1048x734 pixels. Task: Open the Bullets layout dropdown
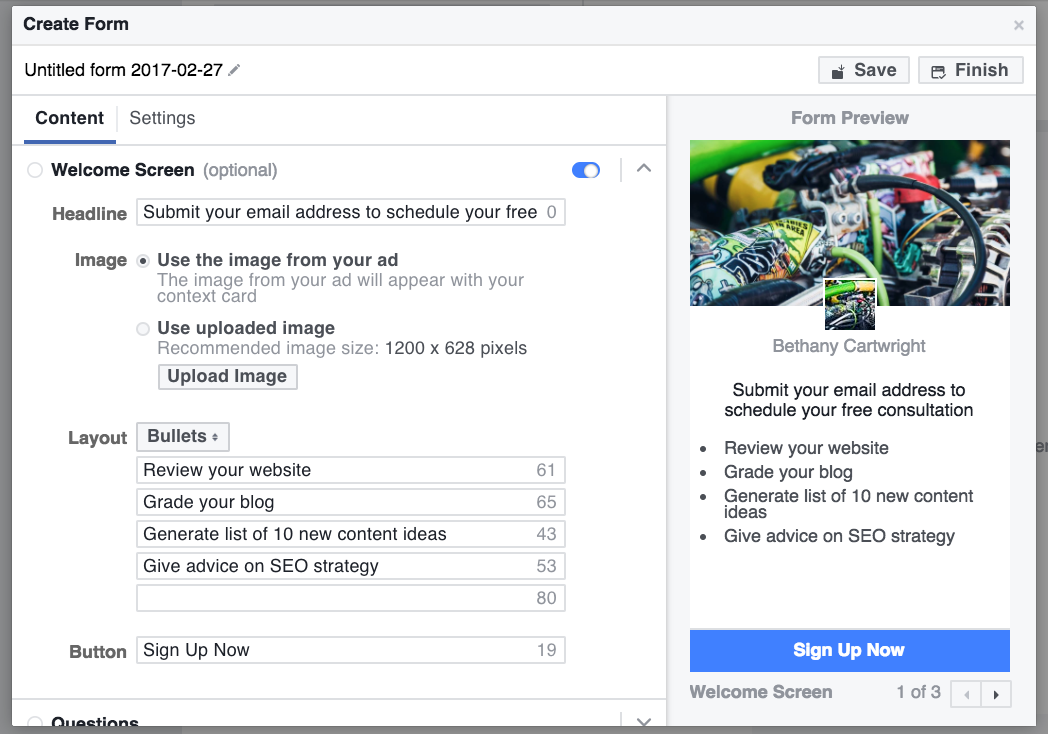pyautogui.click(x=182, y=436)
